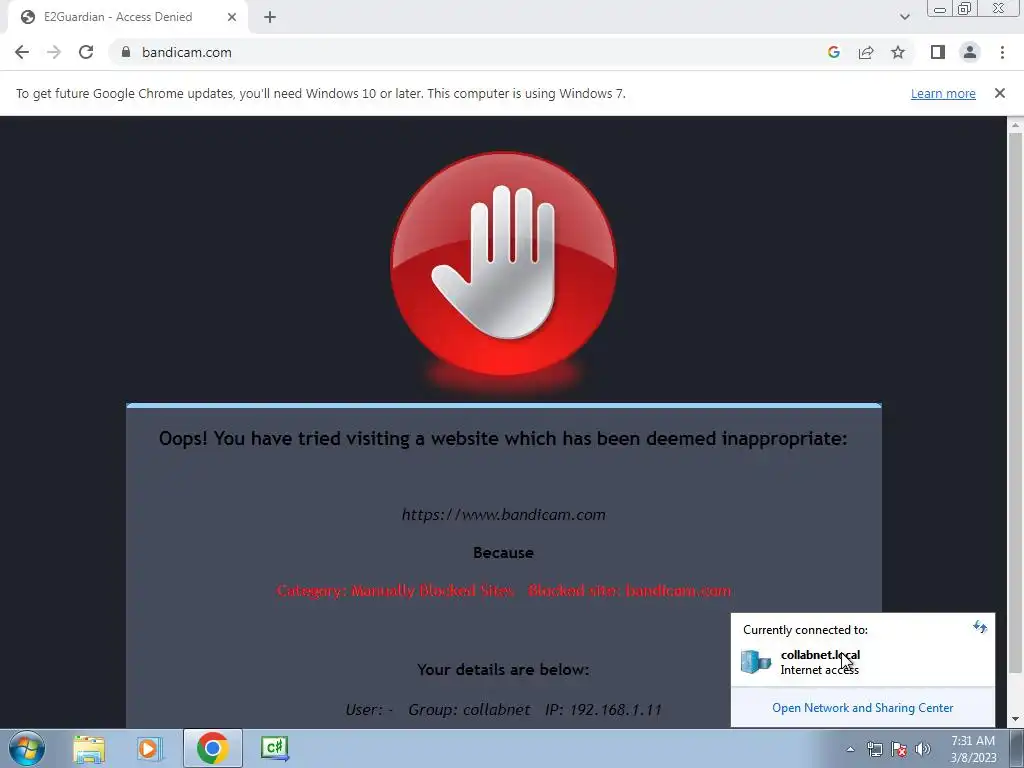Open Action Center flag icon
Viewport: 1024px width, 768px height.
(899, 749)
